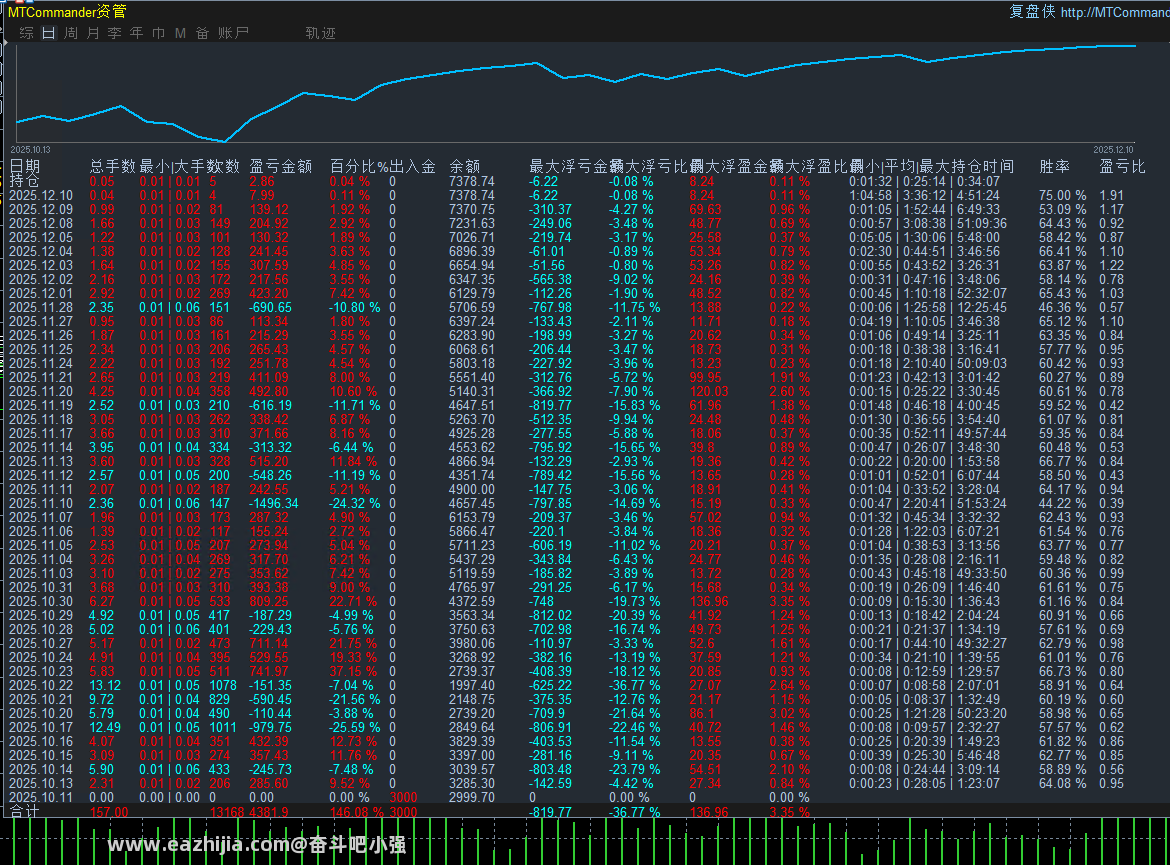Click the total trades 13168
1170x865 pixels.
coord(227,812)
